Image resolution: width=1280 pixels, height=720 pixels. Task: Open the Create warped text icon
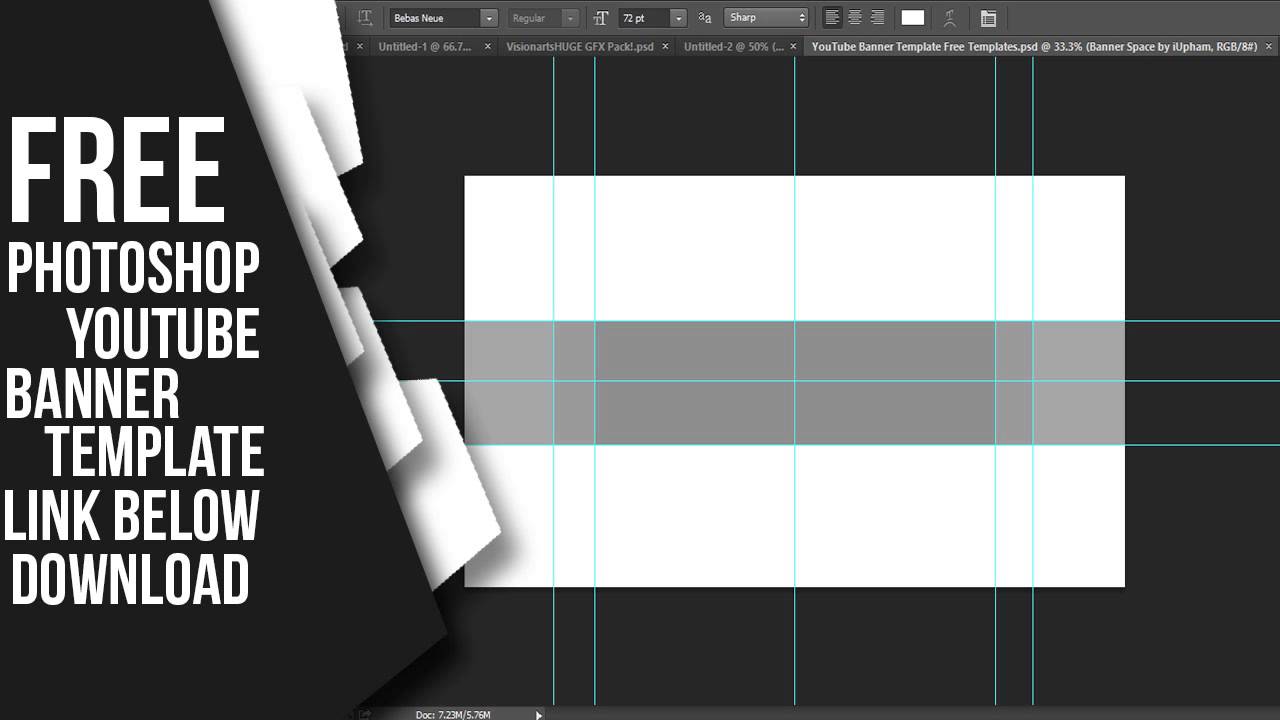click(x=950, y=18)
